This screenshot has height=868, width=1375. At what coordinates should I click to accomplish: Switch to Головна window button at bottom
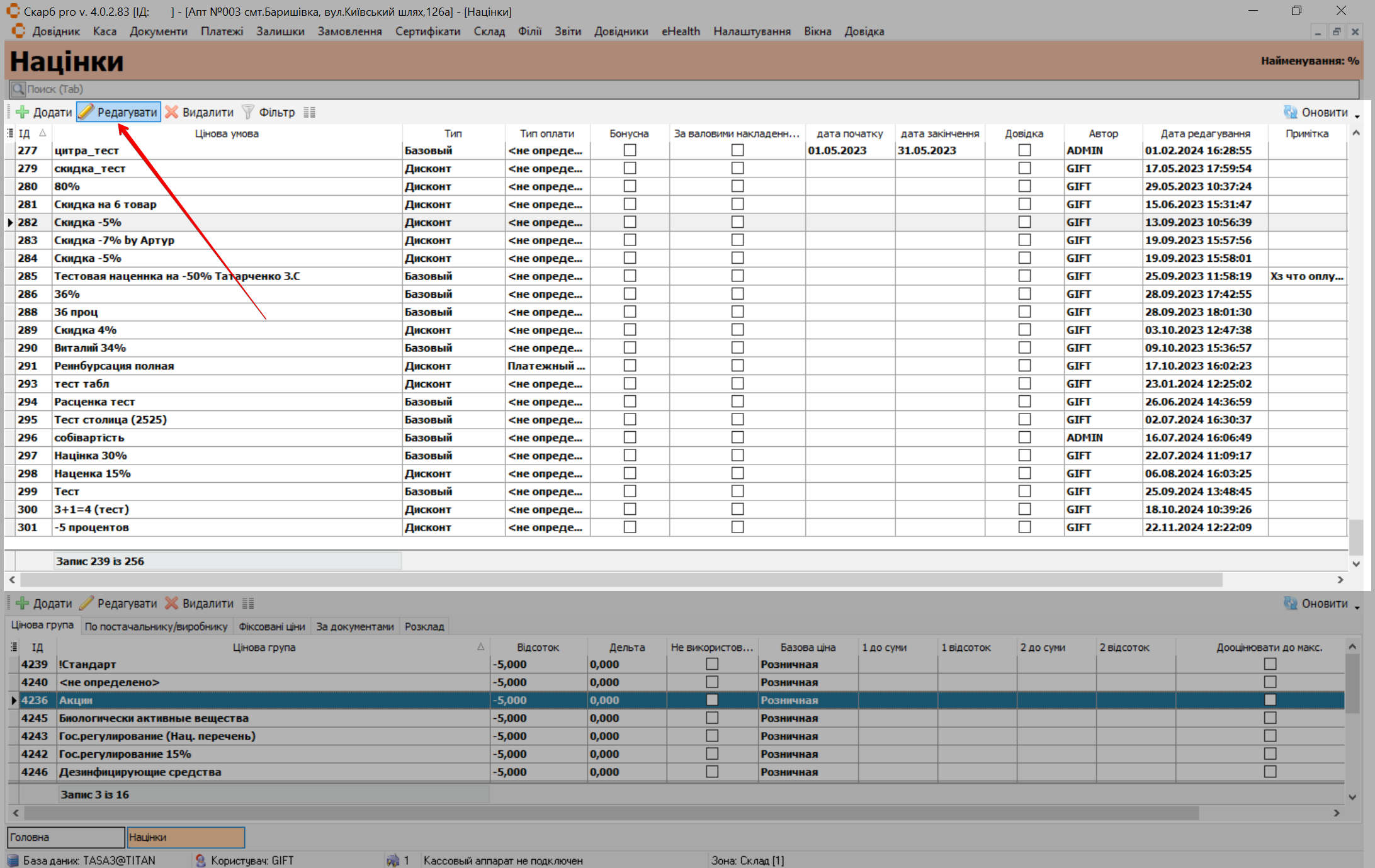pyautogui.click(x=65, y=837)
